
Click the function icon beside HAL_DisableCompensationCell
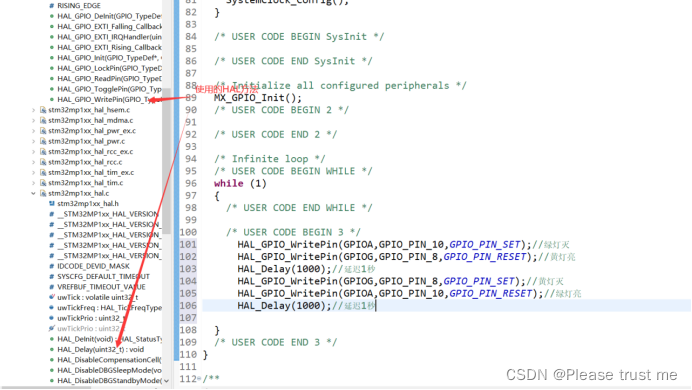point(52,360)
